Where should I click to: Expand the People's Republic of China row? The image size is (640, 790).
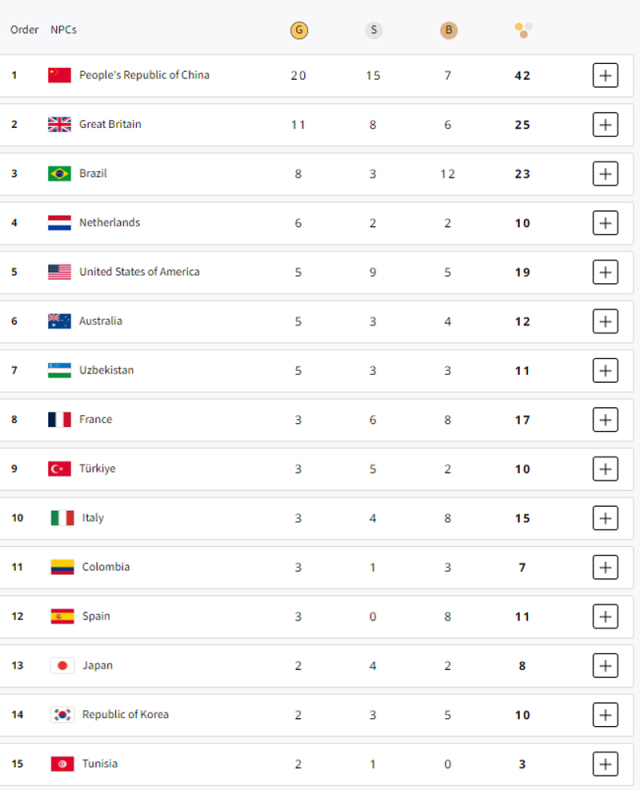[x=605, y=76]
